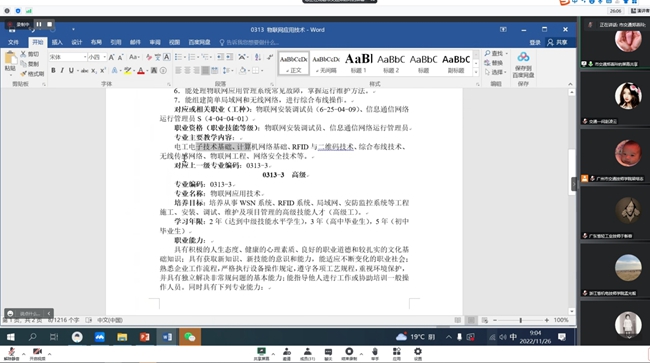Click the Shrink Font icon

point(120,57)
